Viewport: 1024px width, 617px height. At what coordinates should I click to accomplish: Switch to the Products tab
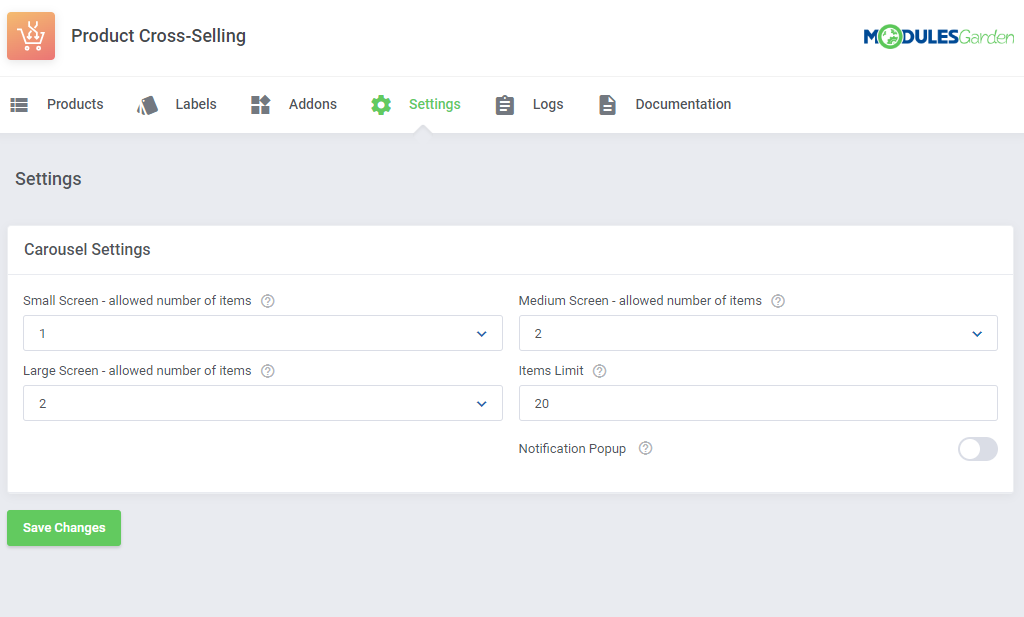75,104
